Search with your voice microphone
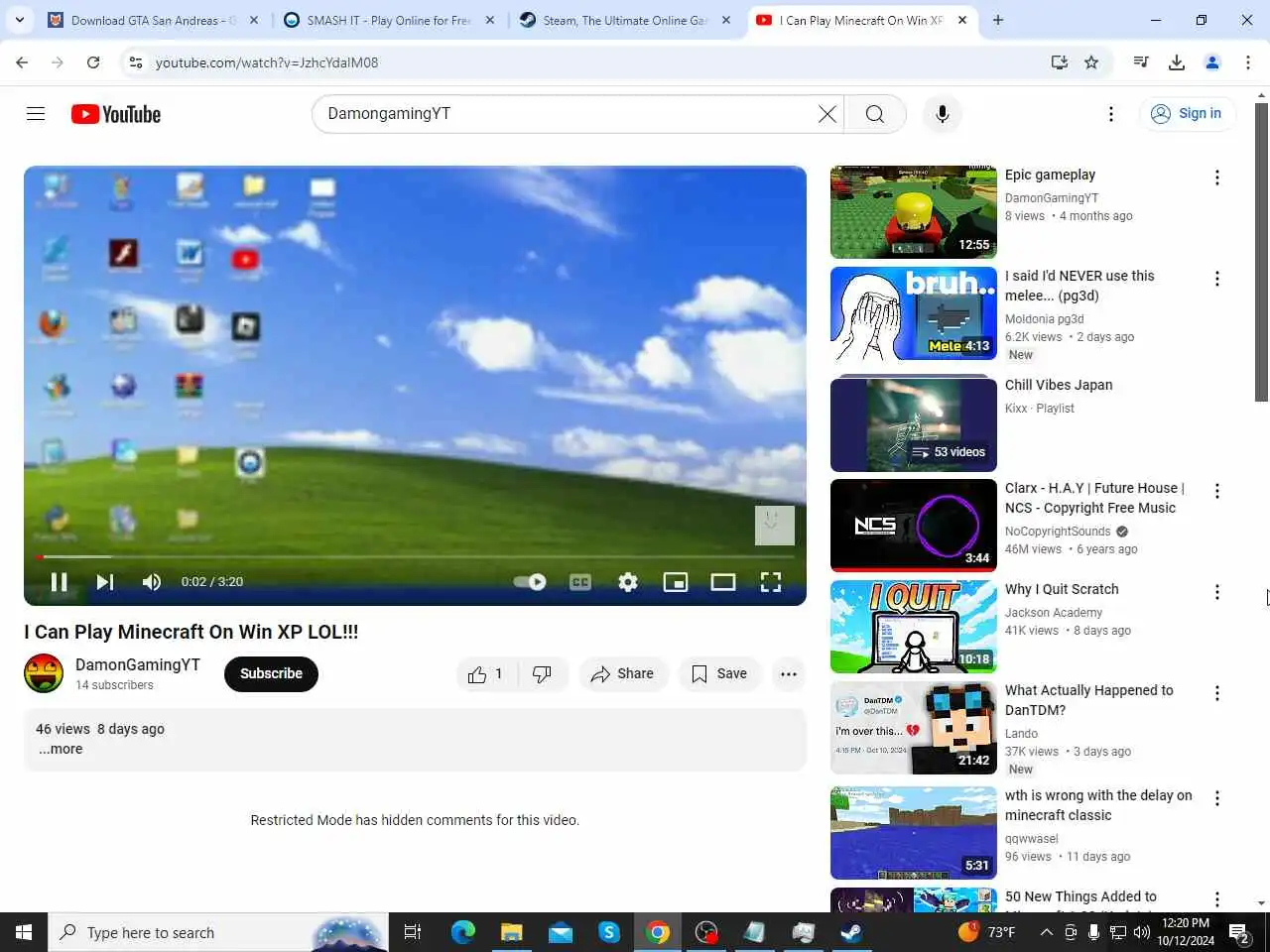Image resolution: width=1270 pixels, height=952 pixels. point(943,114)
